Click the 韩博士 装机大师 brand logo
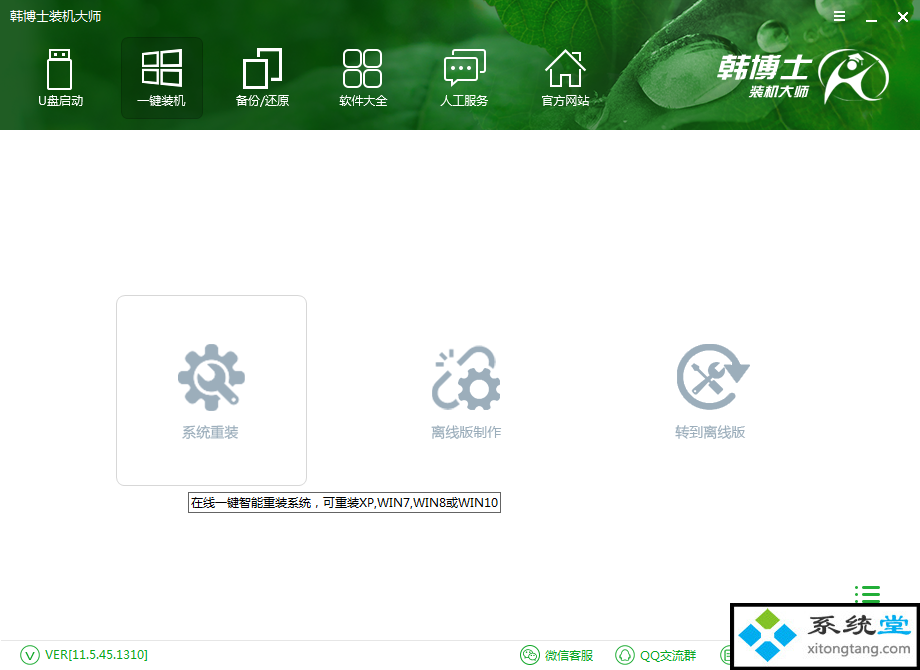The image size is (920, 670). (803, 76)
